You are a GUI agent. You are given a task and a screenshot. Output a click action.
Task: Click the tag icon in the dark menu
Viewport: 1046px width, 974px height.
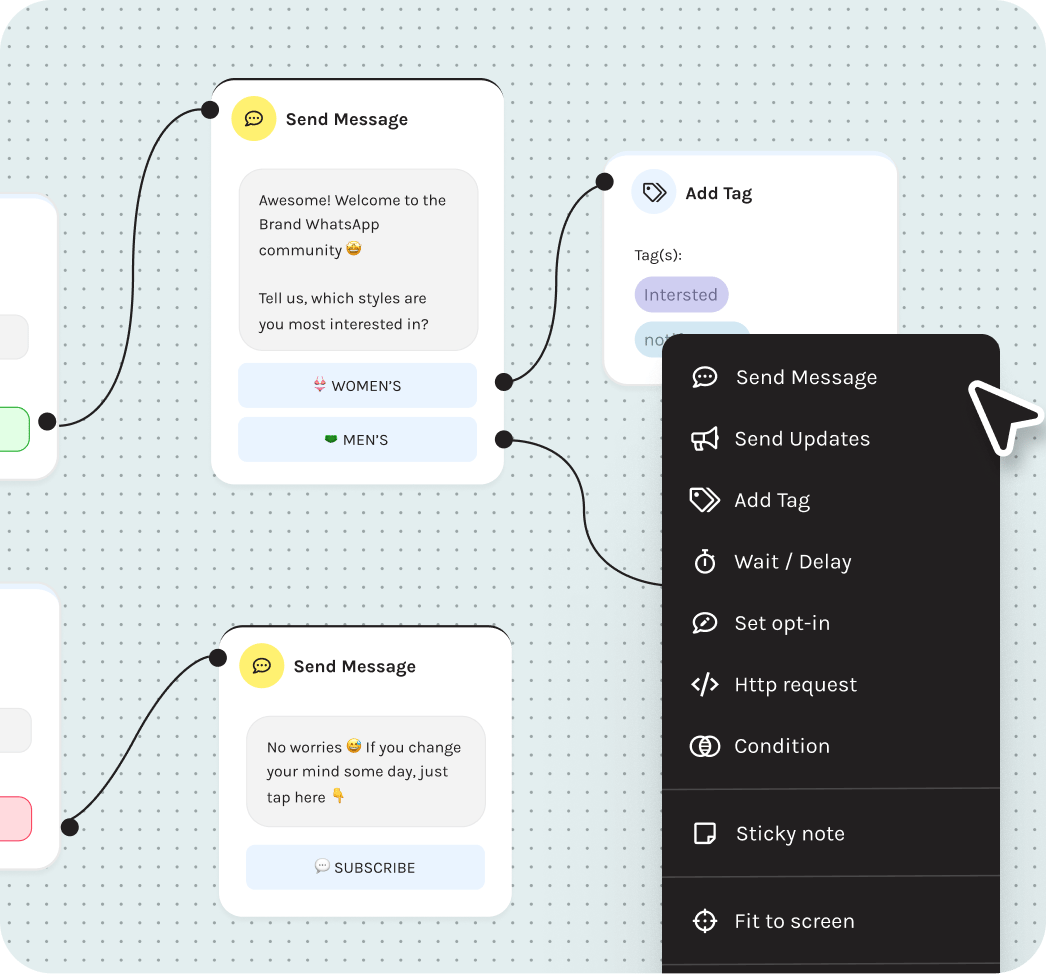(x=705, y=500)
